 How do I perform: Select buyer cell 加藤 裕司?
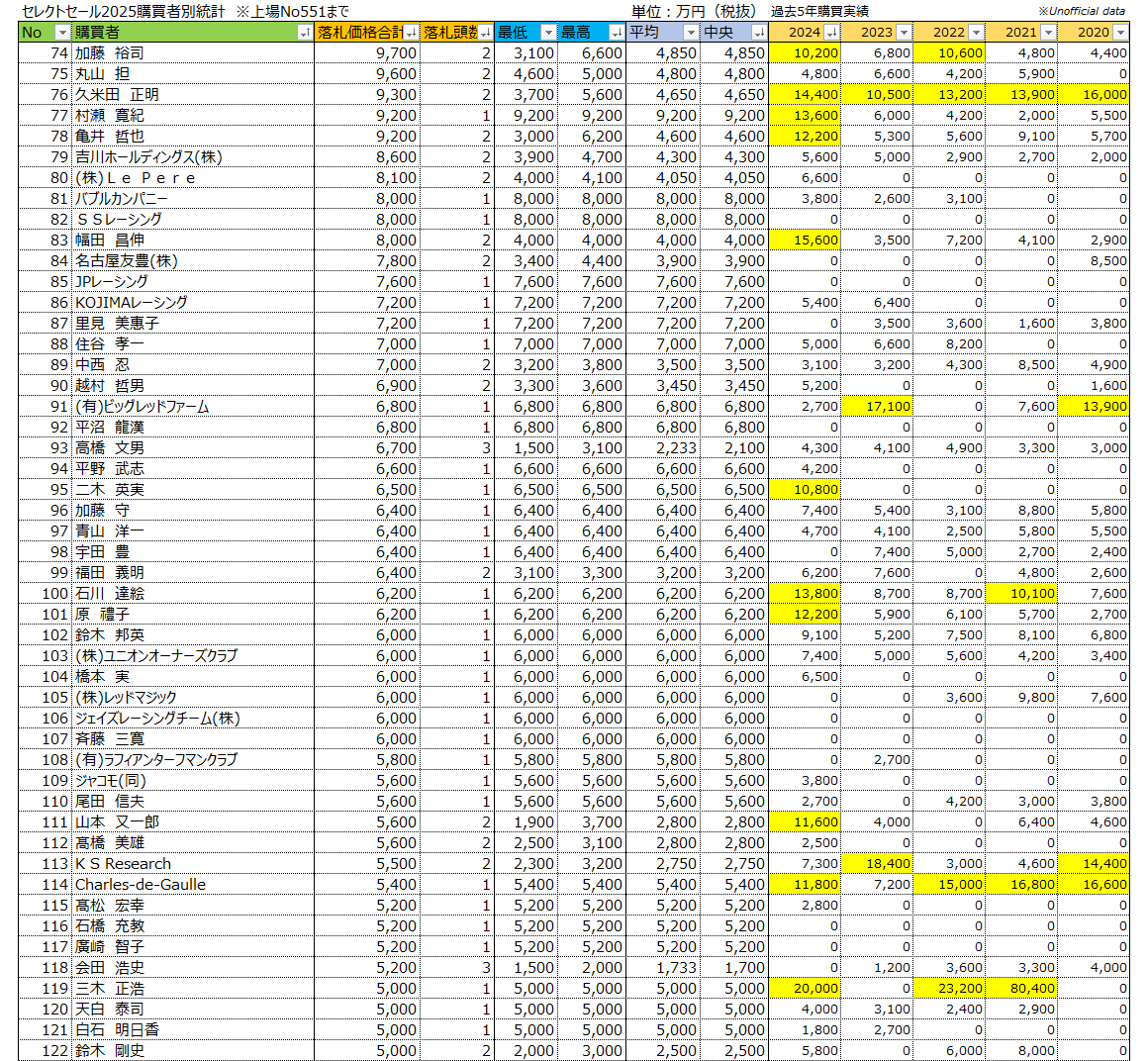click(193, 53)
